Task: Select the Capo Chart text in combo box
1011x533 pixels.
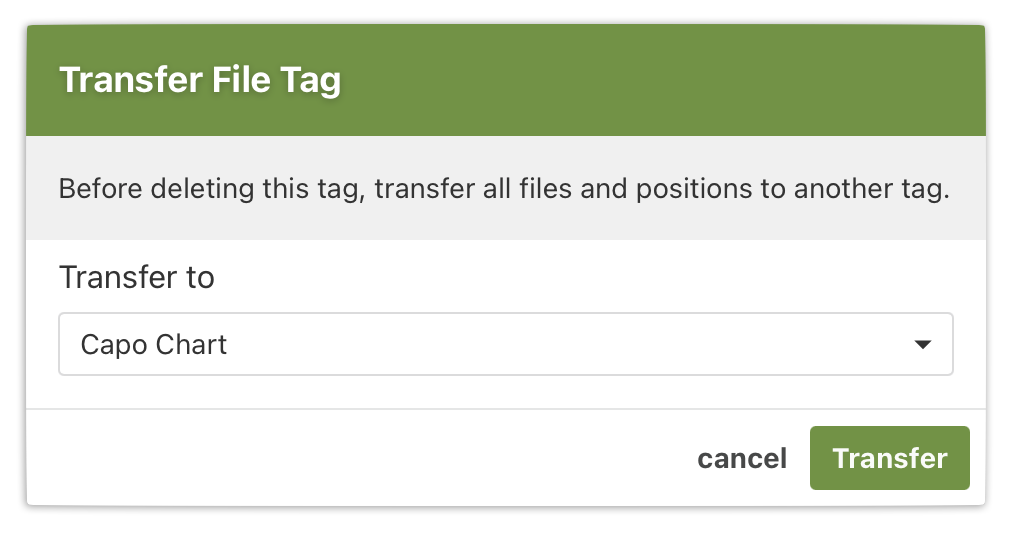Action: point(154,345)
